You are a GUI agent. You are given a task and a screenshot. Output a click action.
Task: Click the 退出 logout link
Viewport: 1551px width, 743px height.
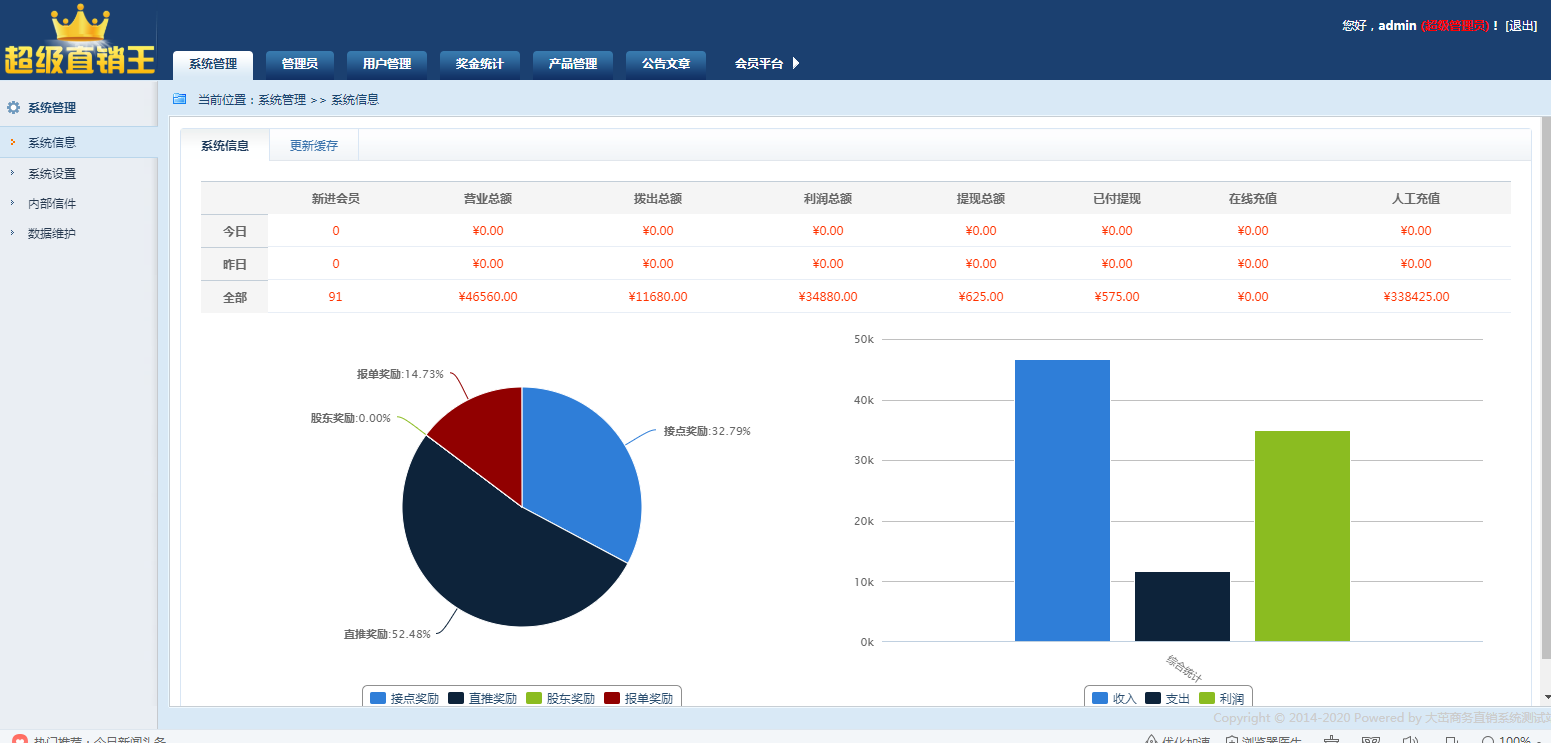point(1521,26)
